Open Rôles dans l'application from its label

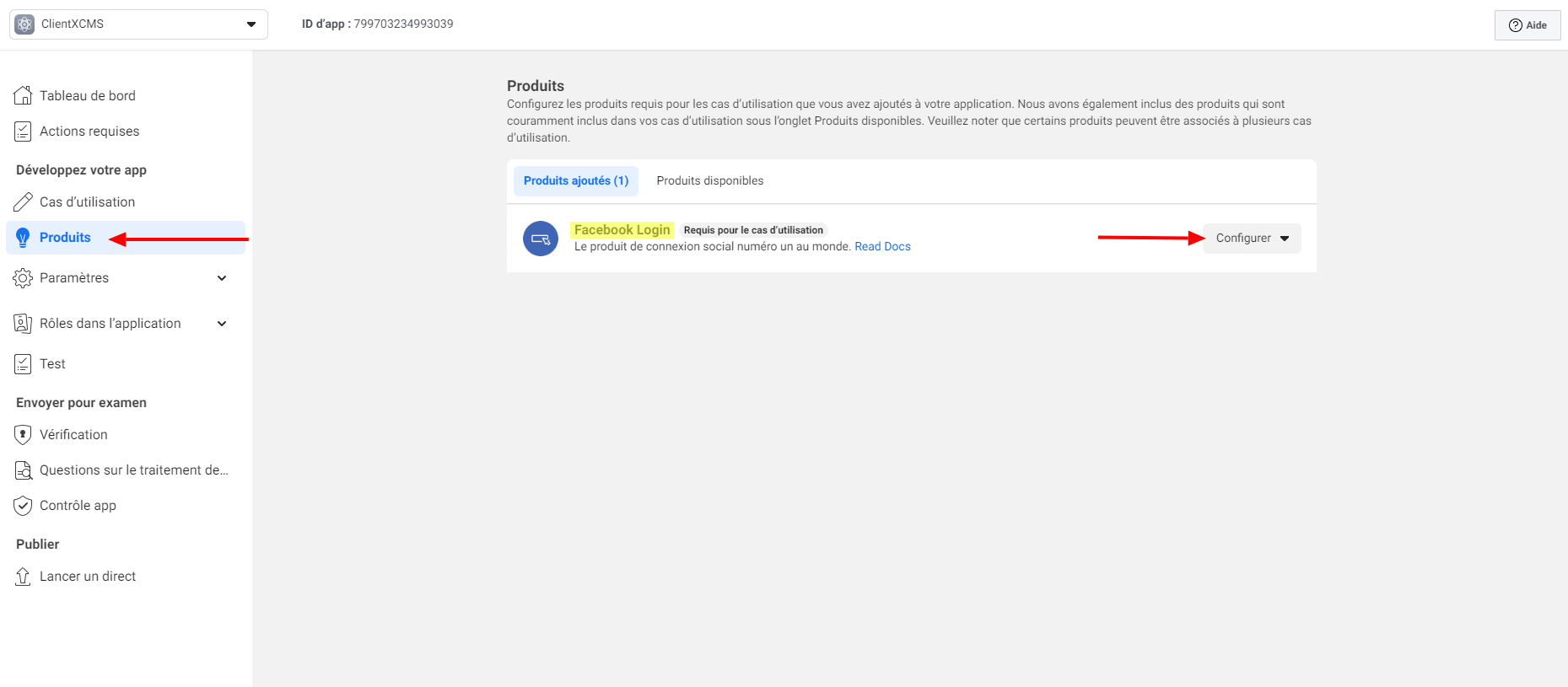pos(110,323)
